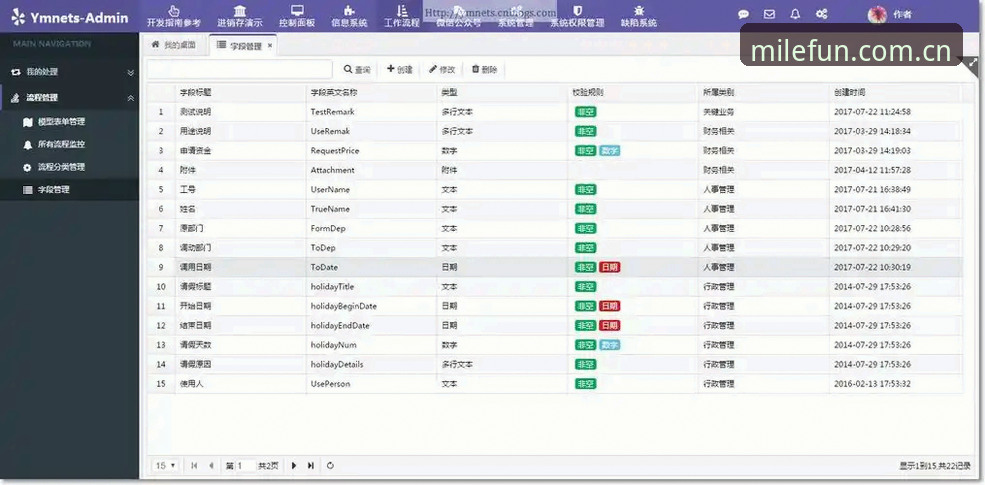Sort by the 字段英文名称 column header

pos(371,92)
